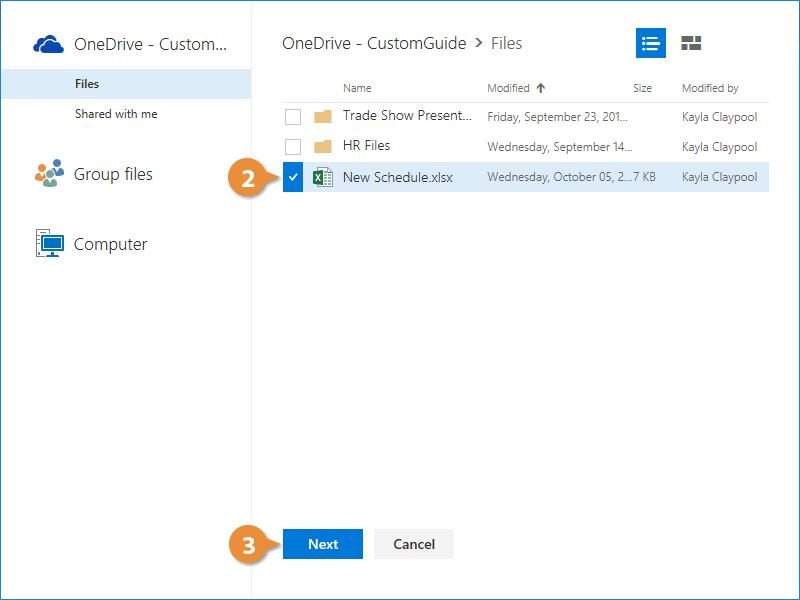Click the Group files people icon
Viewport: 800px width, 600px height.
point(49,174)
